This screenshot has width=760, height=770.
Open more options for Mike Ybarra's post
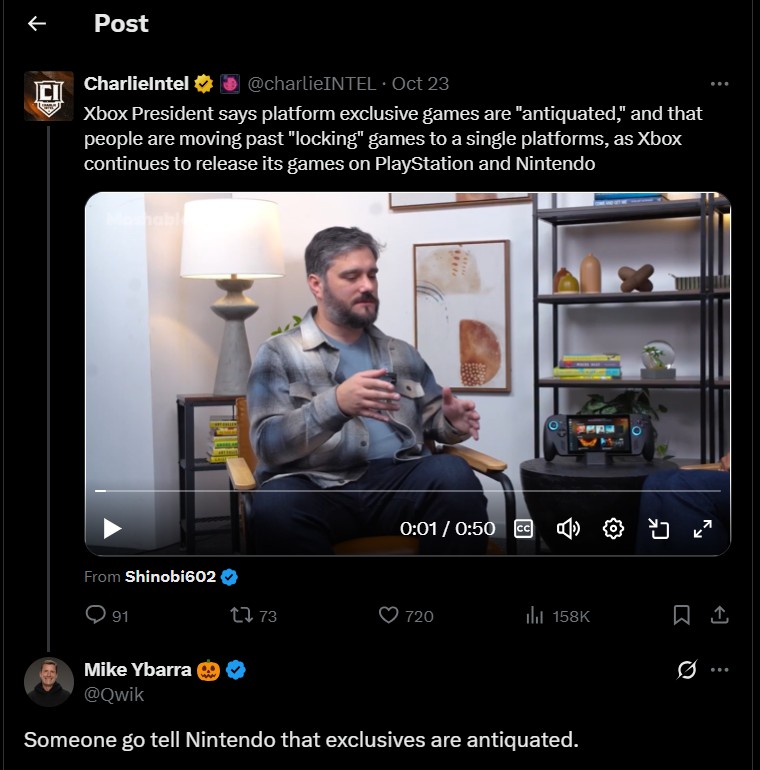coord(718,670)
